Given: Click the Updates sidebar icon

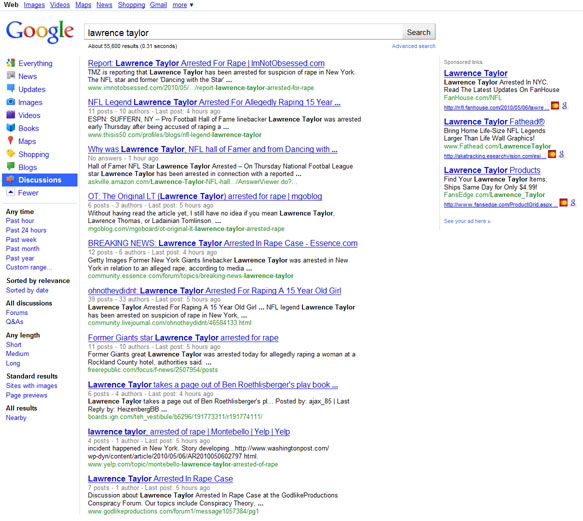Looking at the screenshot, I should point(11,89).
